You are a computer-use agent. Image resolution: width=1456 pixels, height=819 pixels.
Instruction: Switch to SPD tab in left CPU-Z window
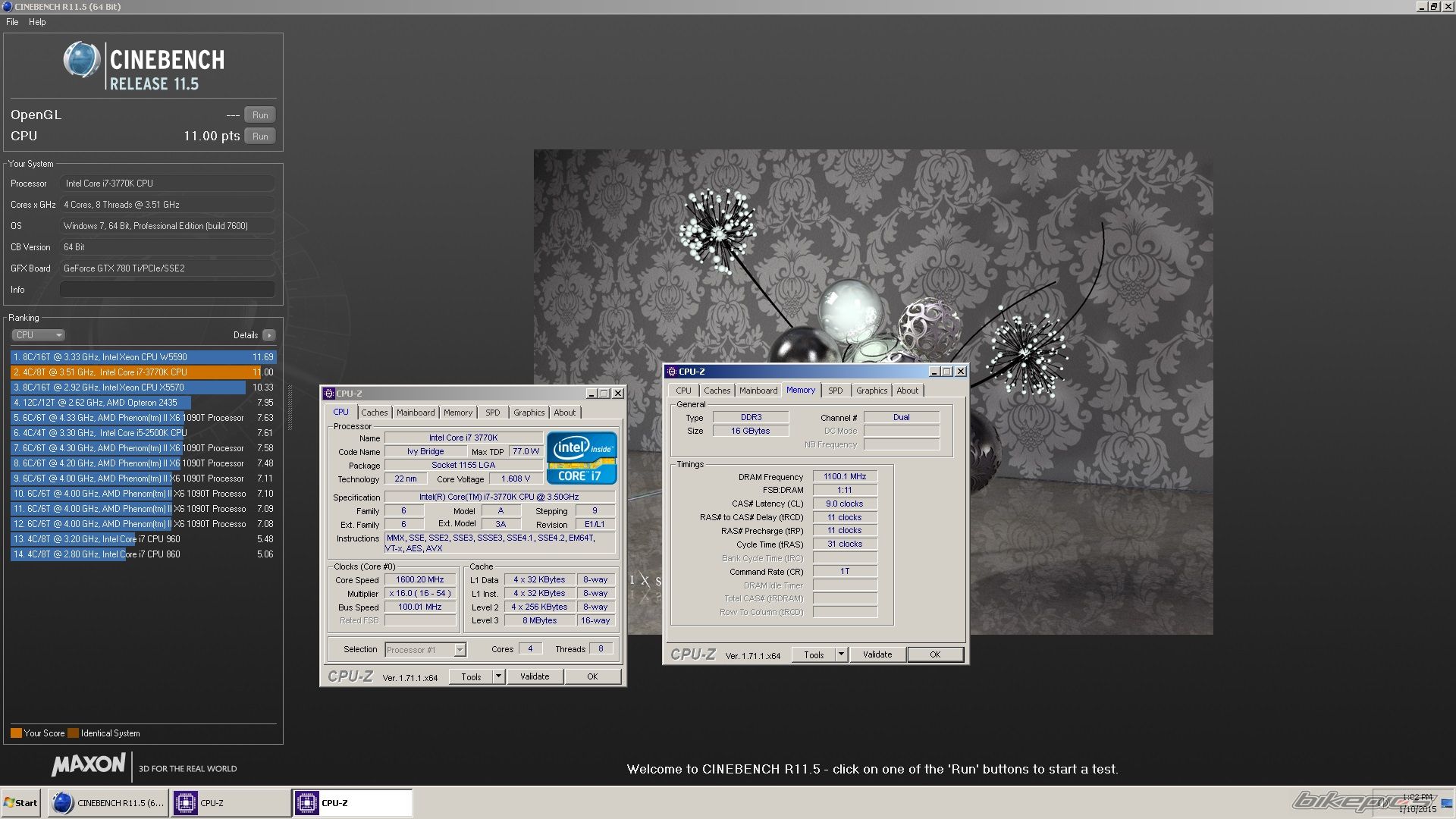click(493, 413)
